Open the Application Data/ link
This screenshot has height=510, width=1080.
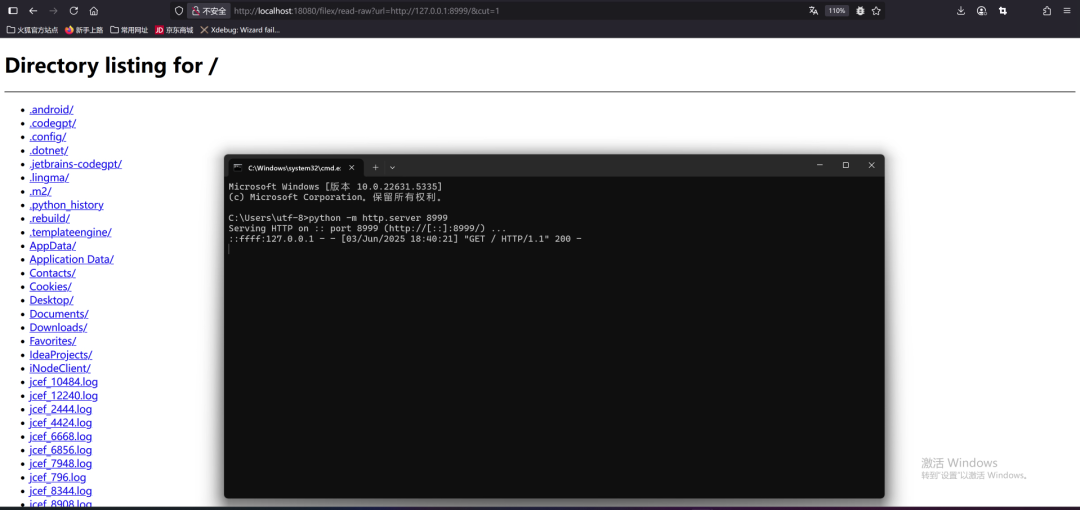pos(71,259)
